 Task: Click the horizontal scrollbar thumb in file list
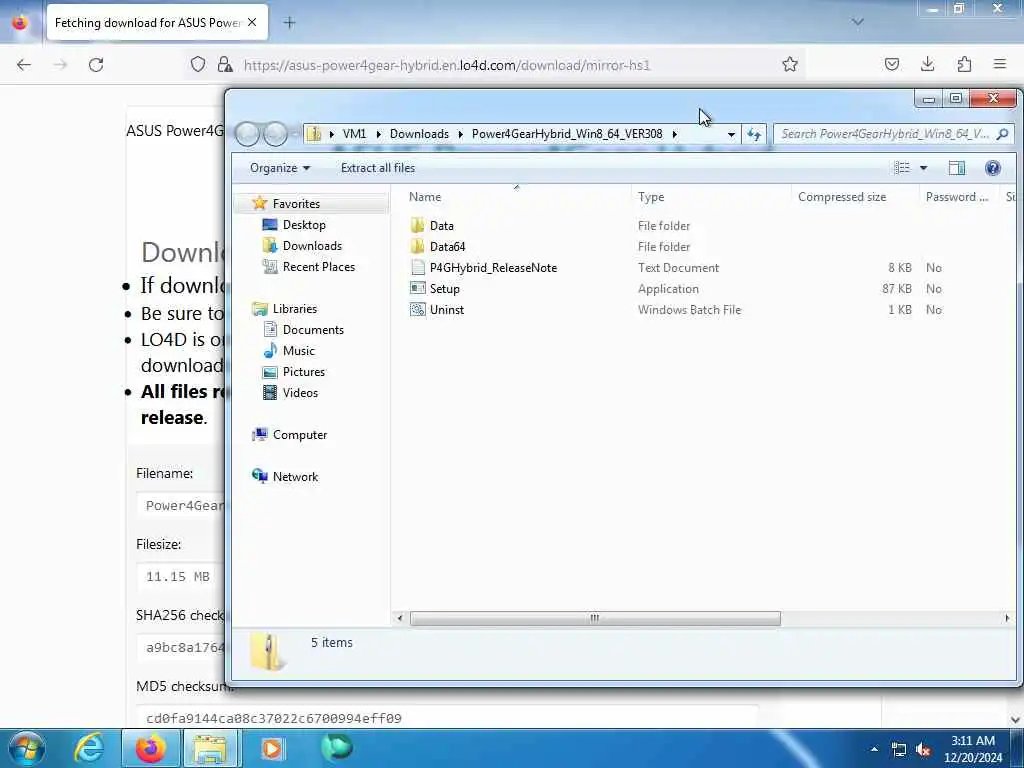[595, 618]
